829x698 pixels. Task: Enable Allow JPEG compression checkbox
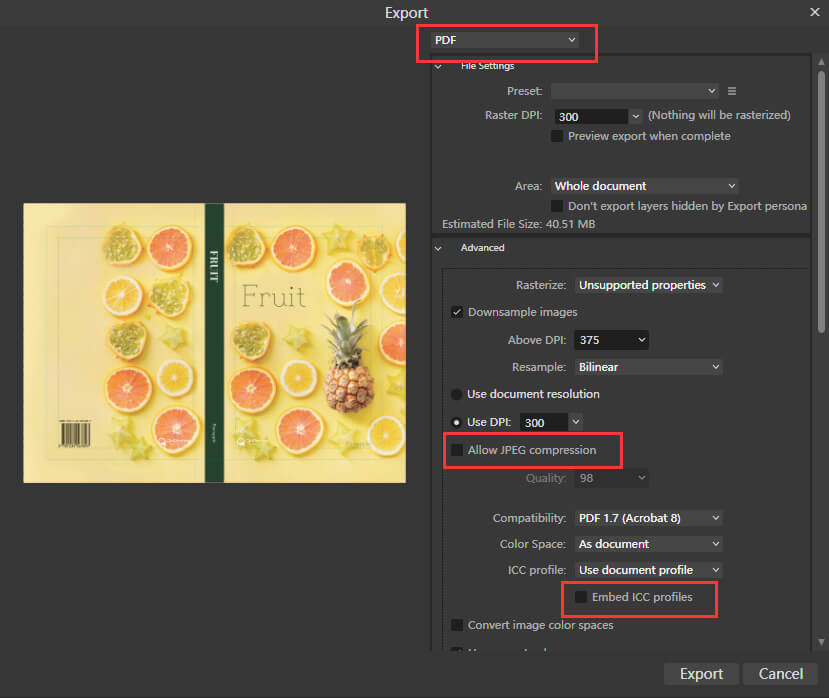pos(457,450)
